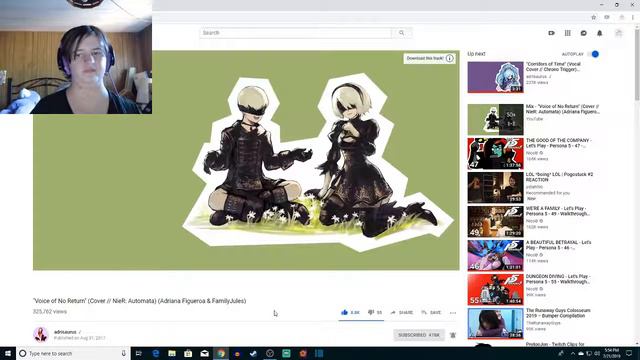
Task: Click the info icon on the download card
Action: click(449, 58)
